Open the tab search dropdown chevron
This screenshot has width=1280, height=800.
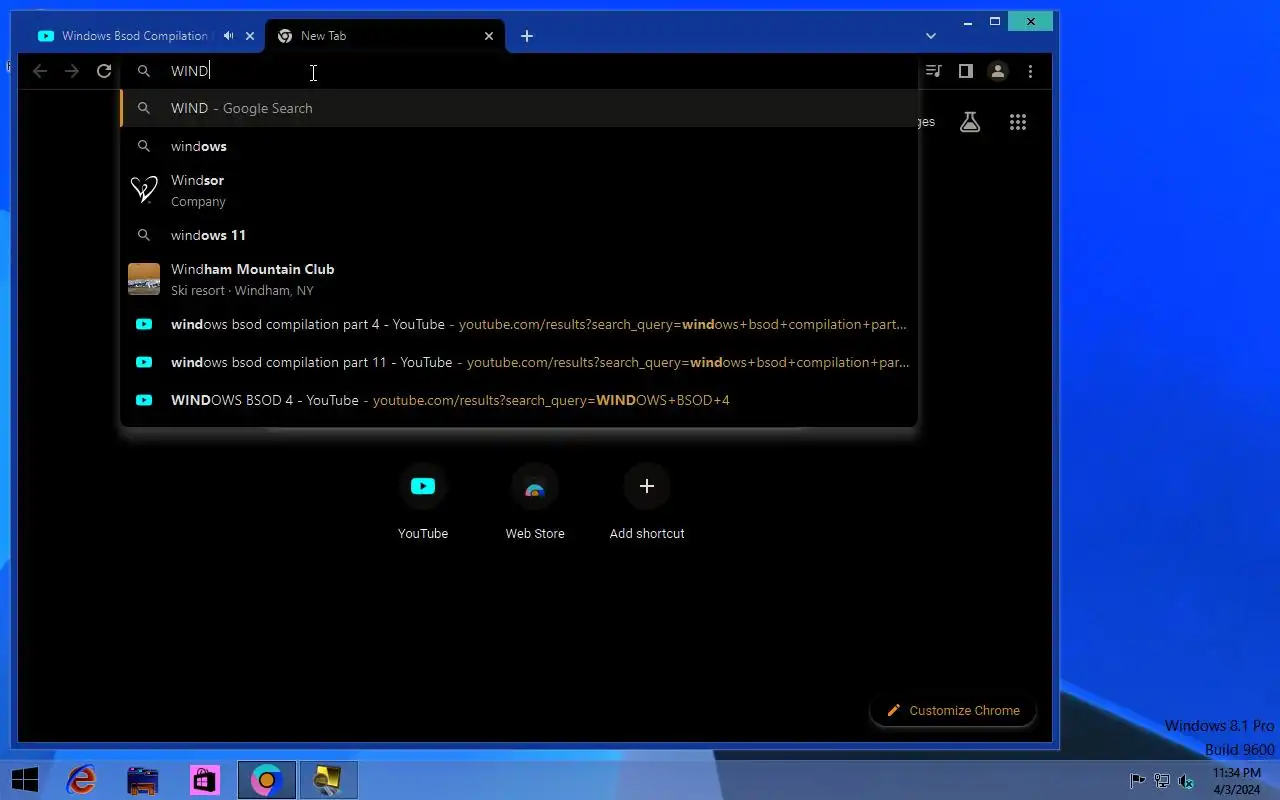931,36
